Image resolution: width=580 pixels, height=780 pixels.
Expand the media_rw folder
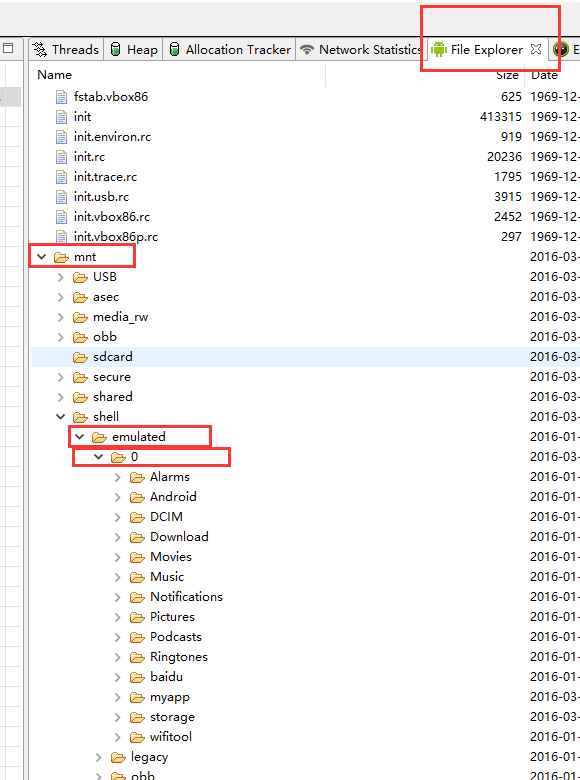pyautogui.click(x=61, y=317)
